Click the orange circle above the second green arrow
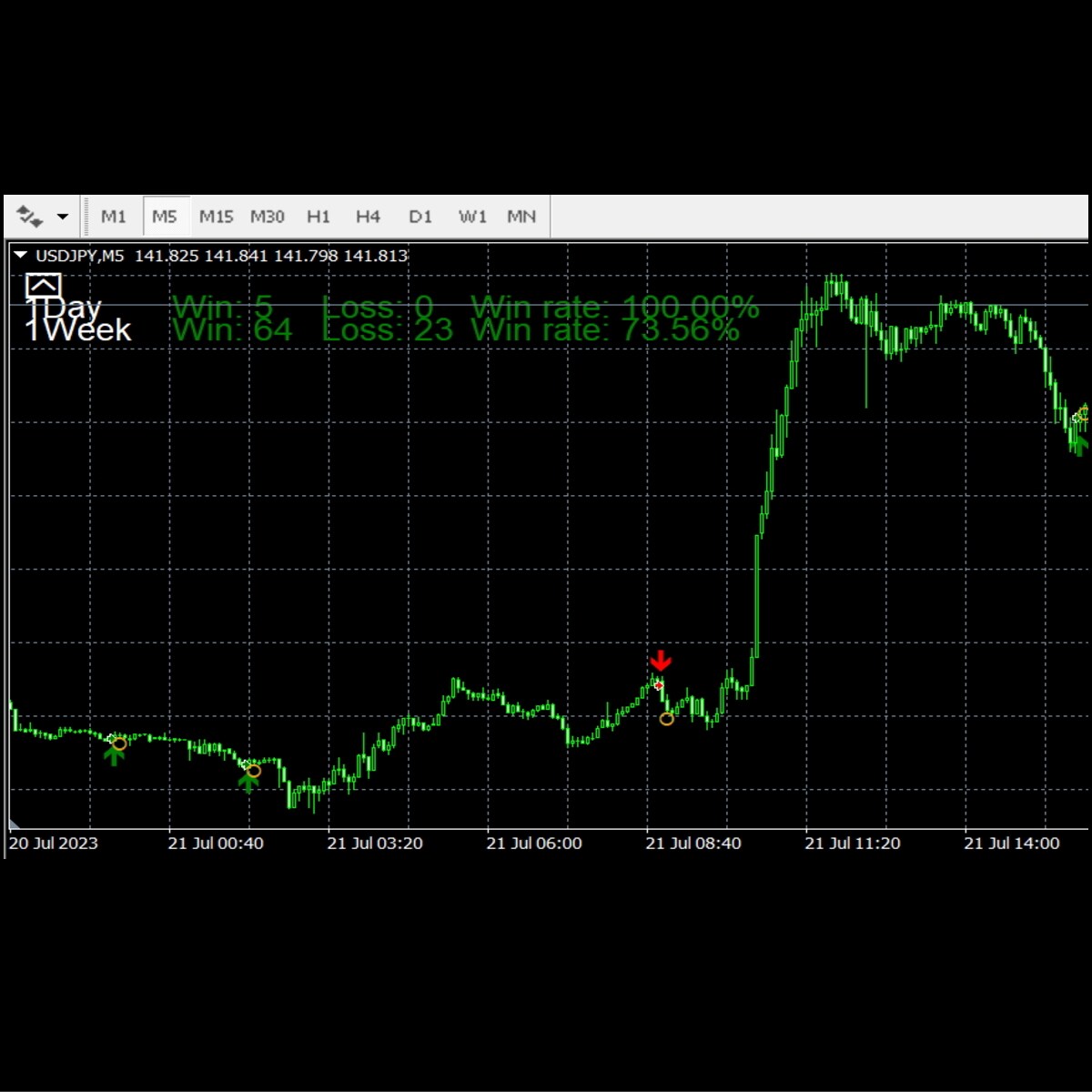Screen dimensions: 1092x1092 [254, 771]
